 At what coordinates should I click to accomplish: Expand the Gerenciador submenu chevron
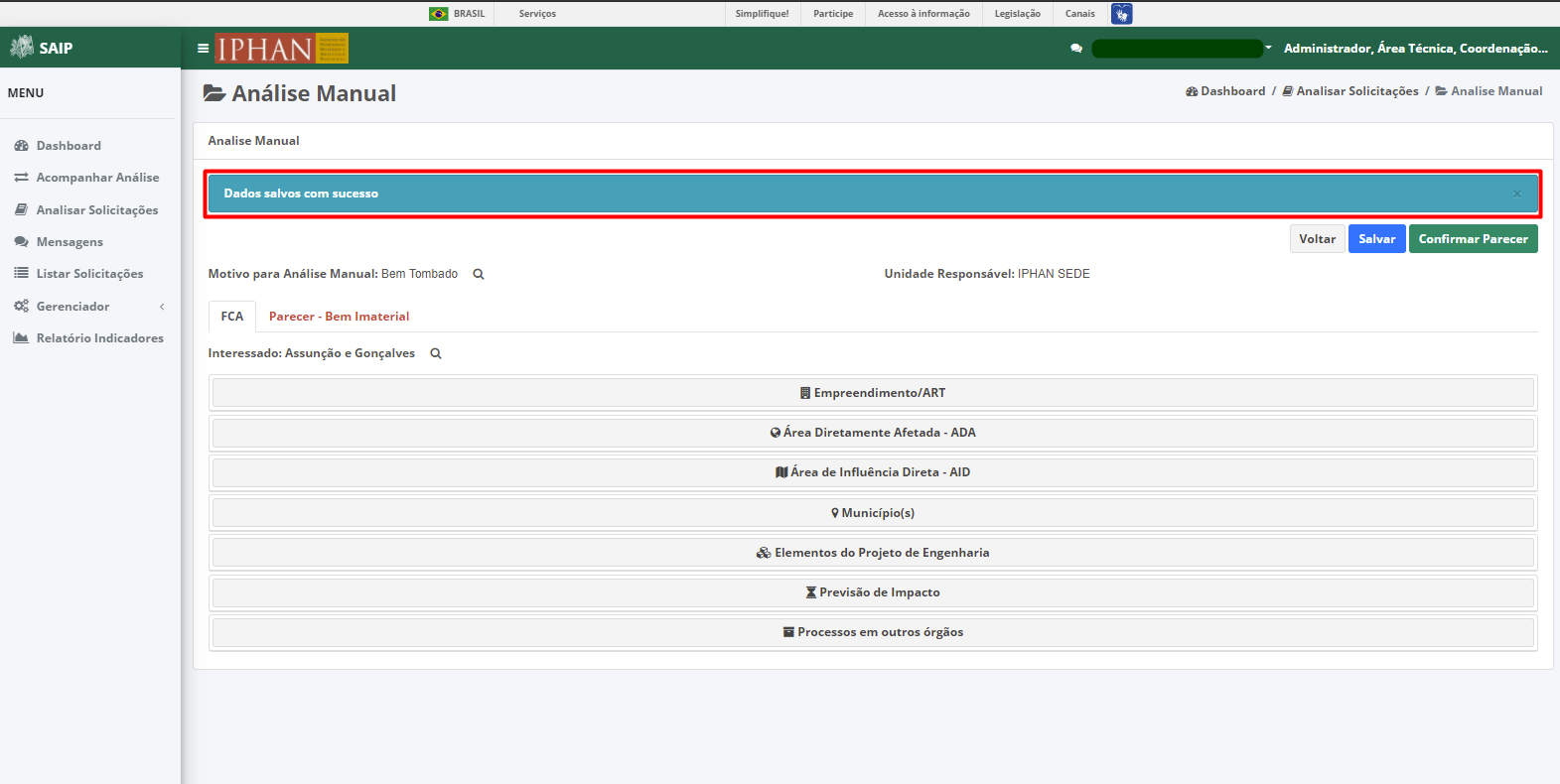point(162,307)
